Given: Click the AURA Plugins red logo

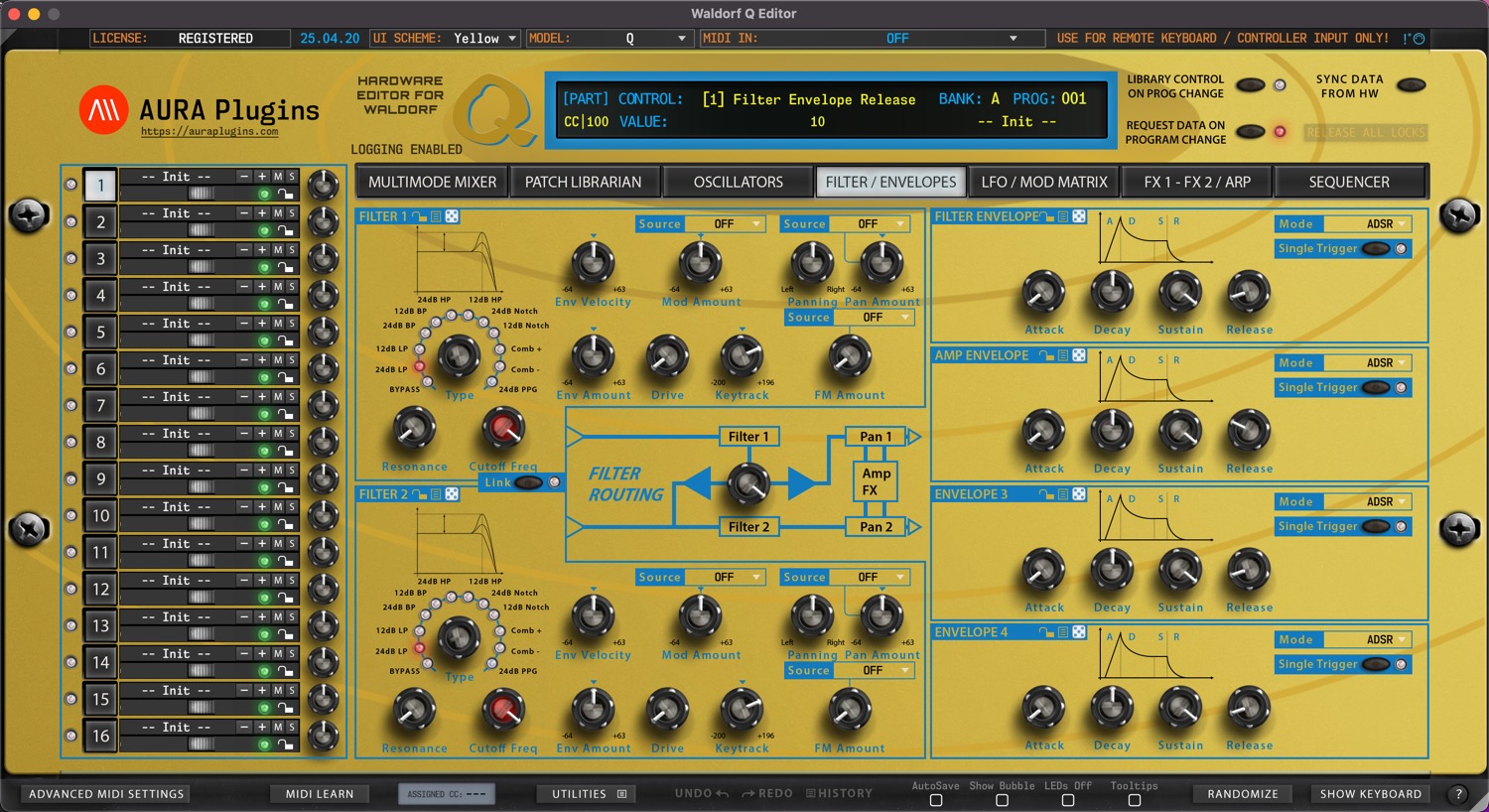Looking at the screenshot, I should tap(104, 109).
